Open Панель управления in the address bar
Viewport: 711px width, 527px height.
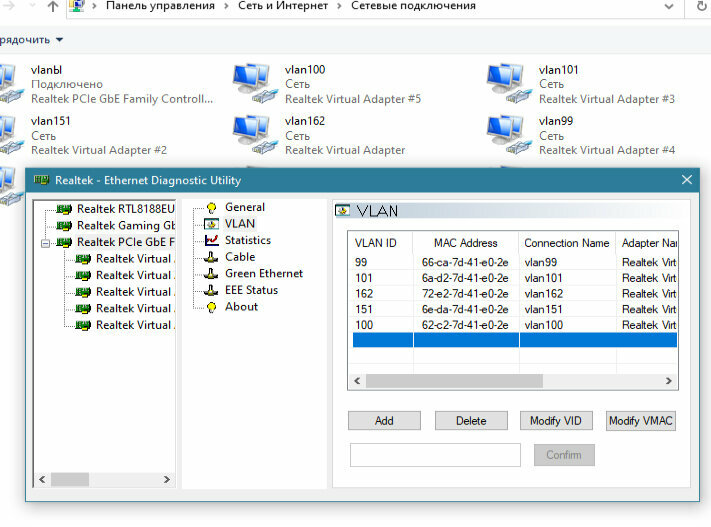point(160,6)
